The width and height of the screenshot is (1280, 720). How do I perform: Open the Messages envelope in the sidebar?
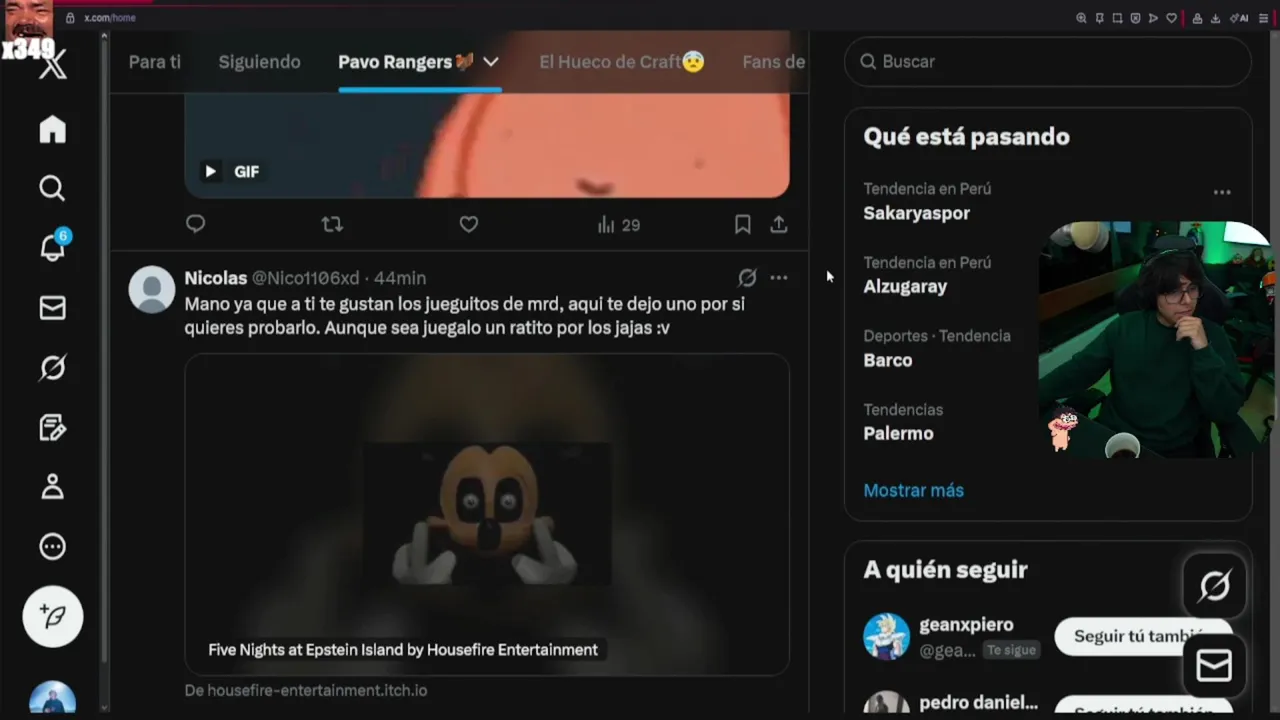[x=52, y=308]
